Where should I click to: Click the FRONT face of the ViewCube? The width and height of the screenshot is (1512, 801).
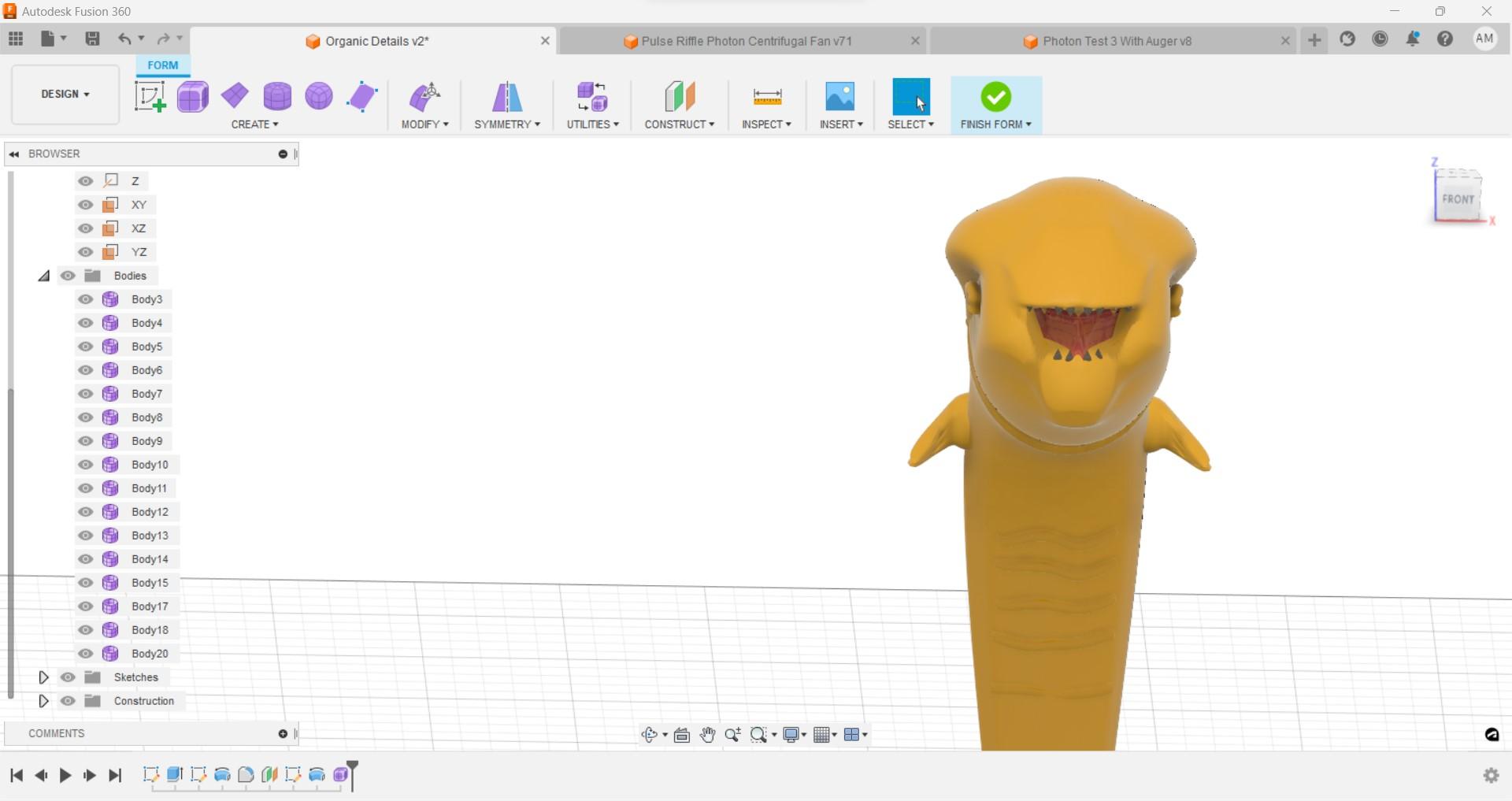coord(1457,199)
